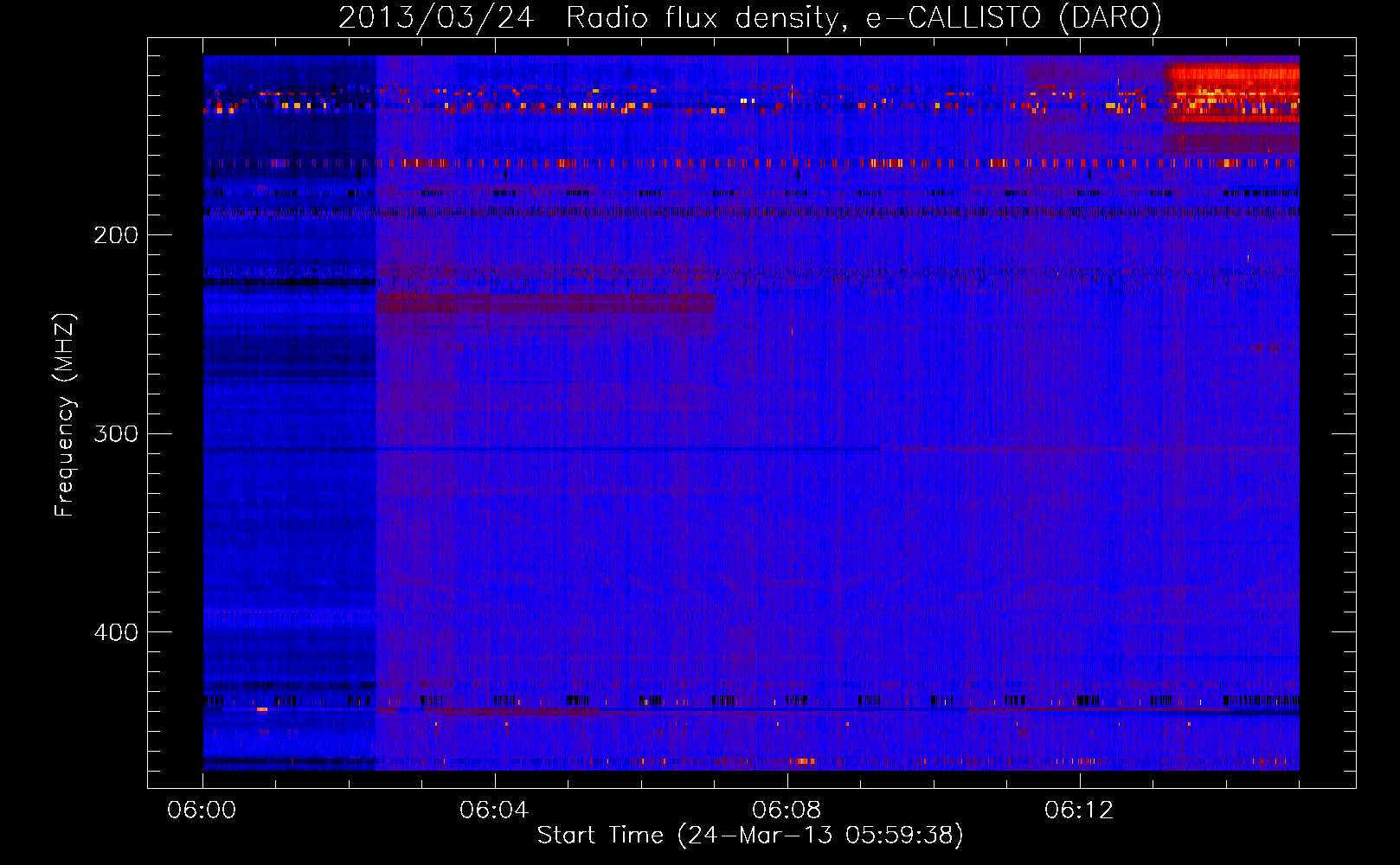The height and width of the screenshot is (865, 1400).
Task: Click the 06:12 time tick label
Action: click(1079, 811)
